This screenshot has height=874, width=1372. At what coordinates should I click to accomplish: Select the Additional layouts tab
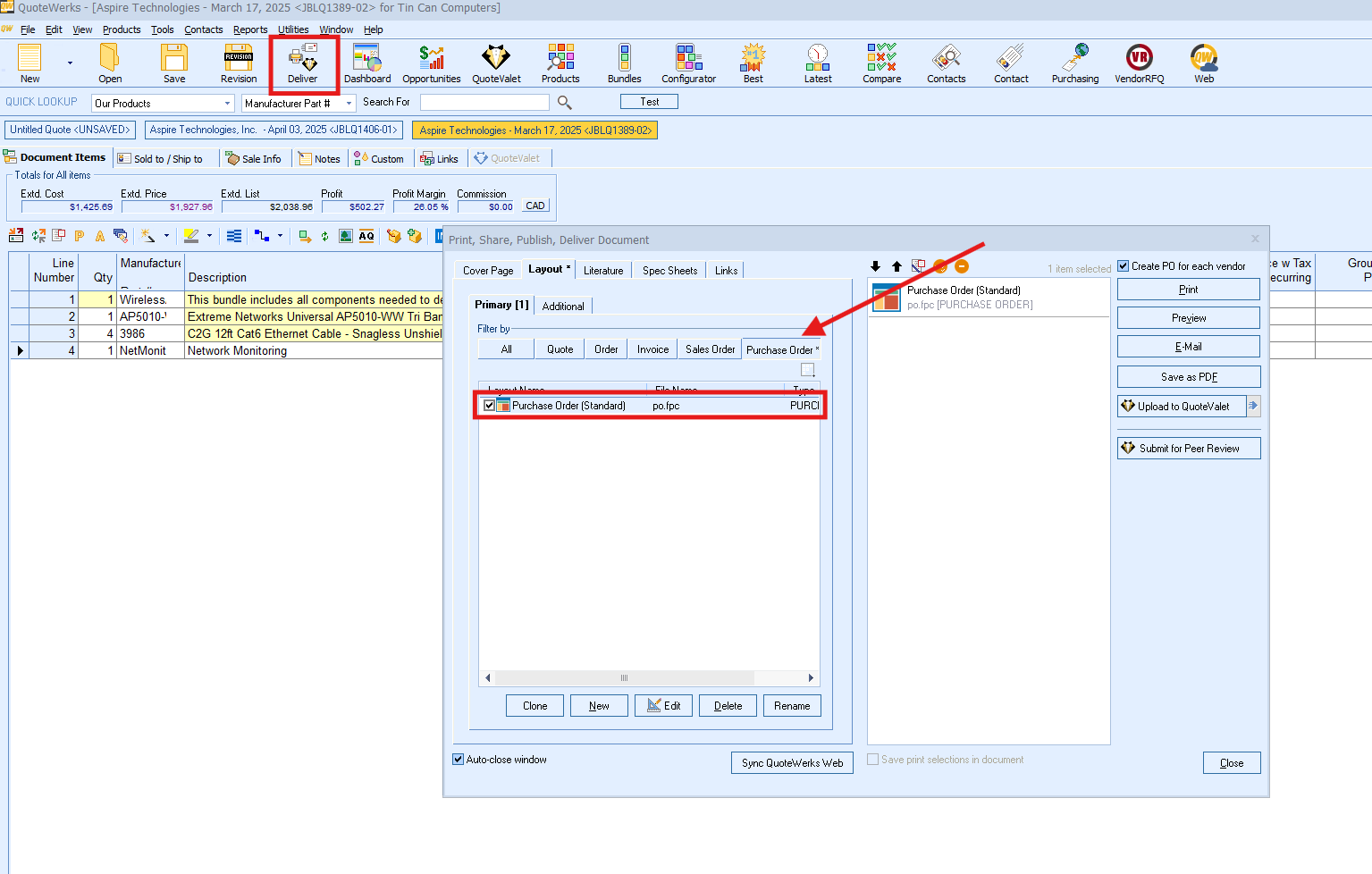[563, 306]
